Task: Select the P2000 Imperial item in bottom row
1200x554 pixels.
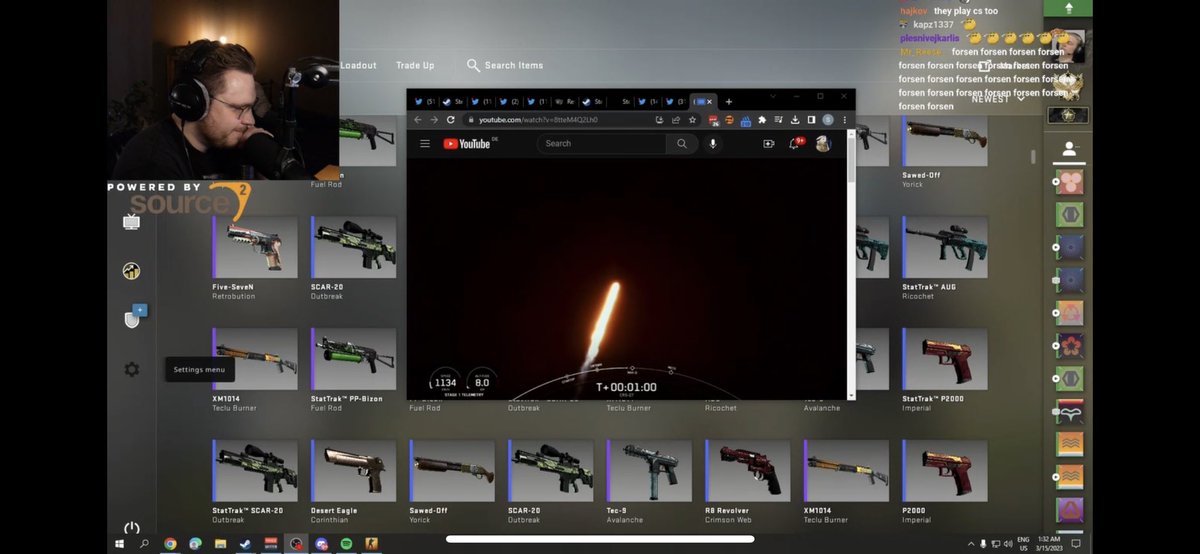Action: [x=944, y=482]
